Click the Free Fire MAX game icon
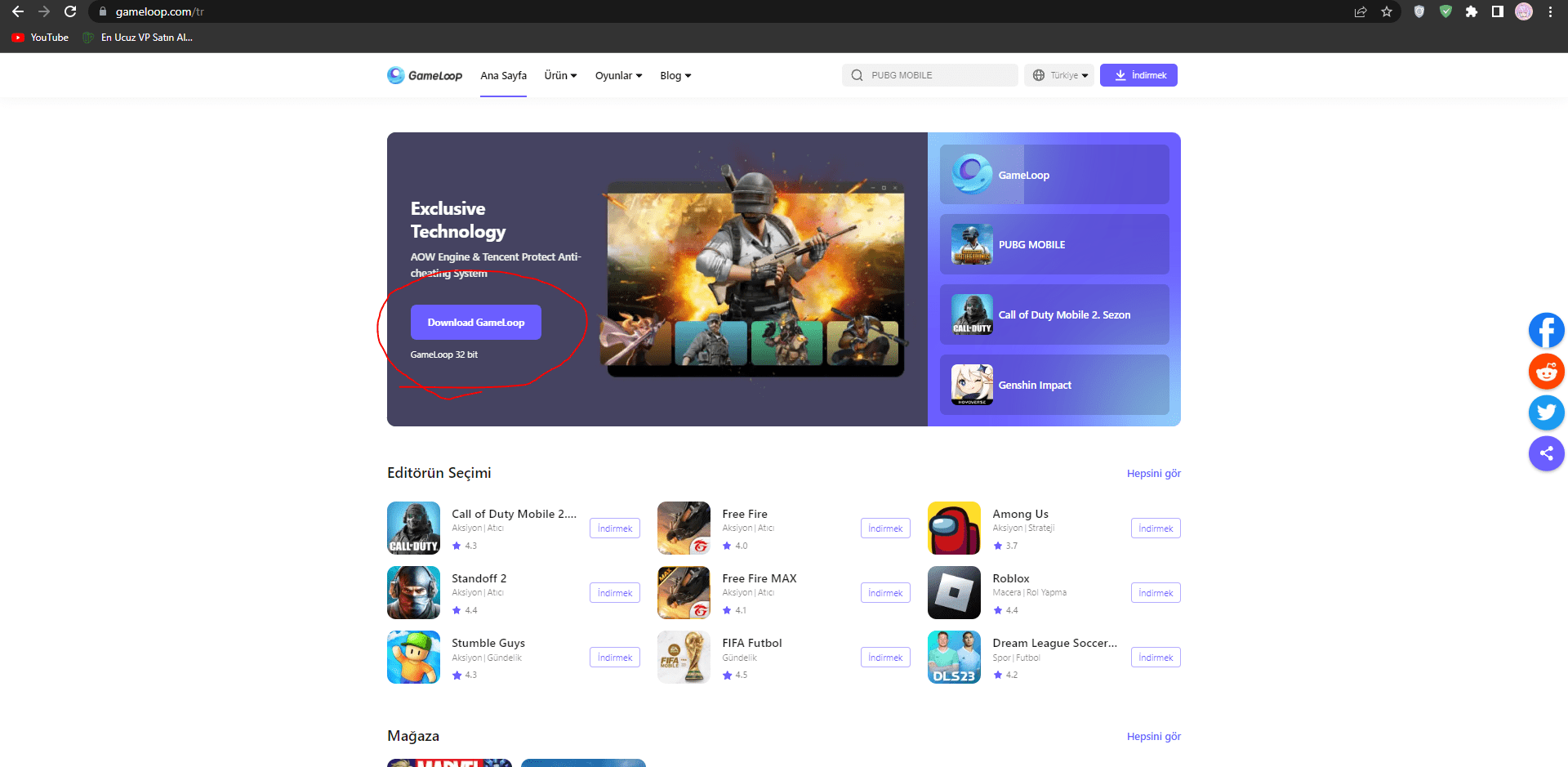 684,593
